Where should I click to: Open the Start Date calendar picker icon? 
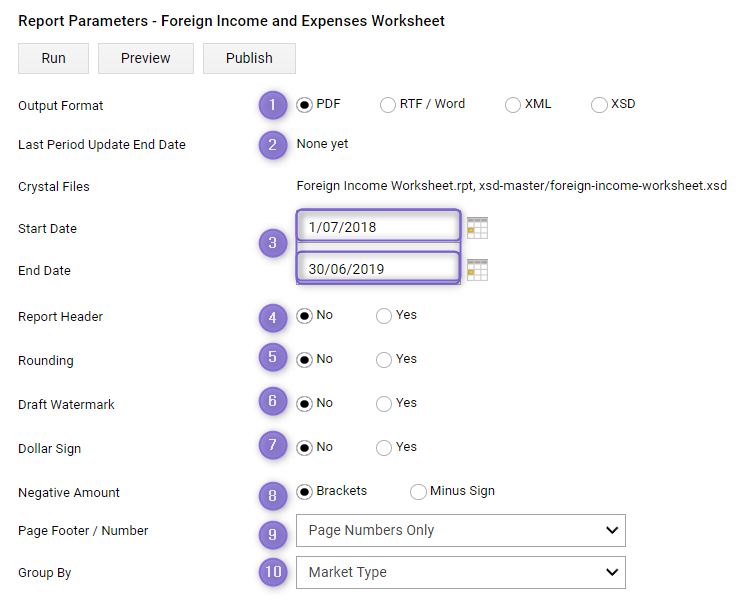(477, 228)
